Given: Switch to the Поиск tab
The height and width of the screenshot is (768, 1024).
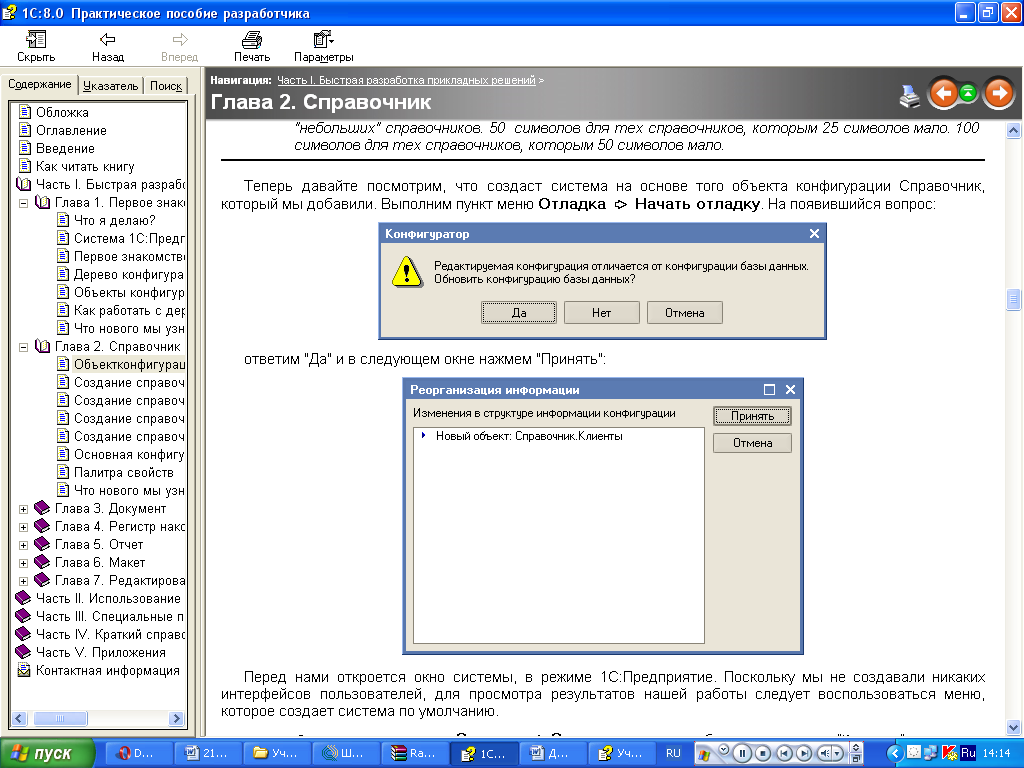Looking at the screenshot, I should 166,86.
